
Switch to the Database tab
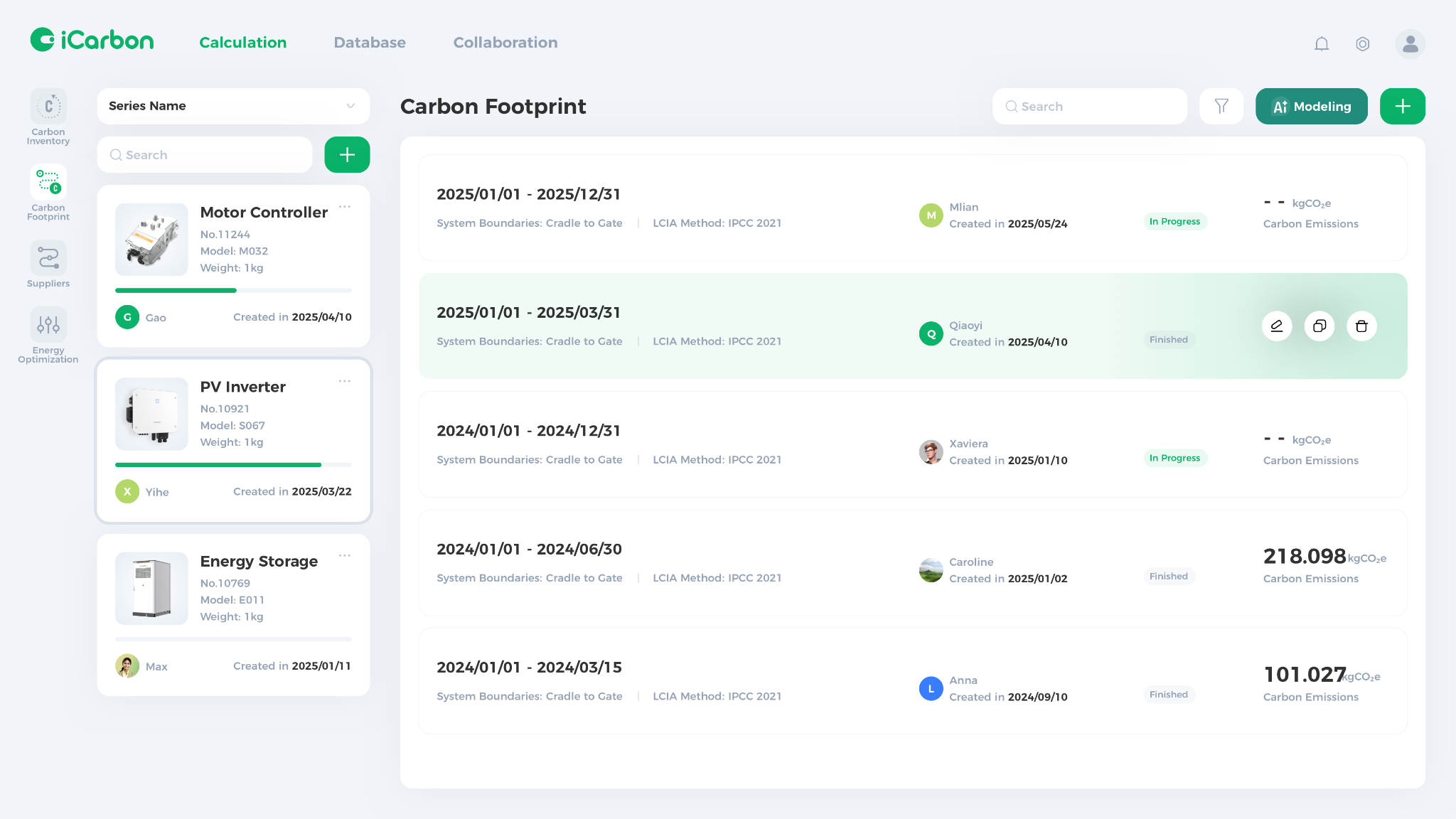point(370,43)
